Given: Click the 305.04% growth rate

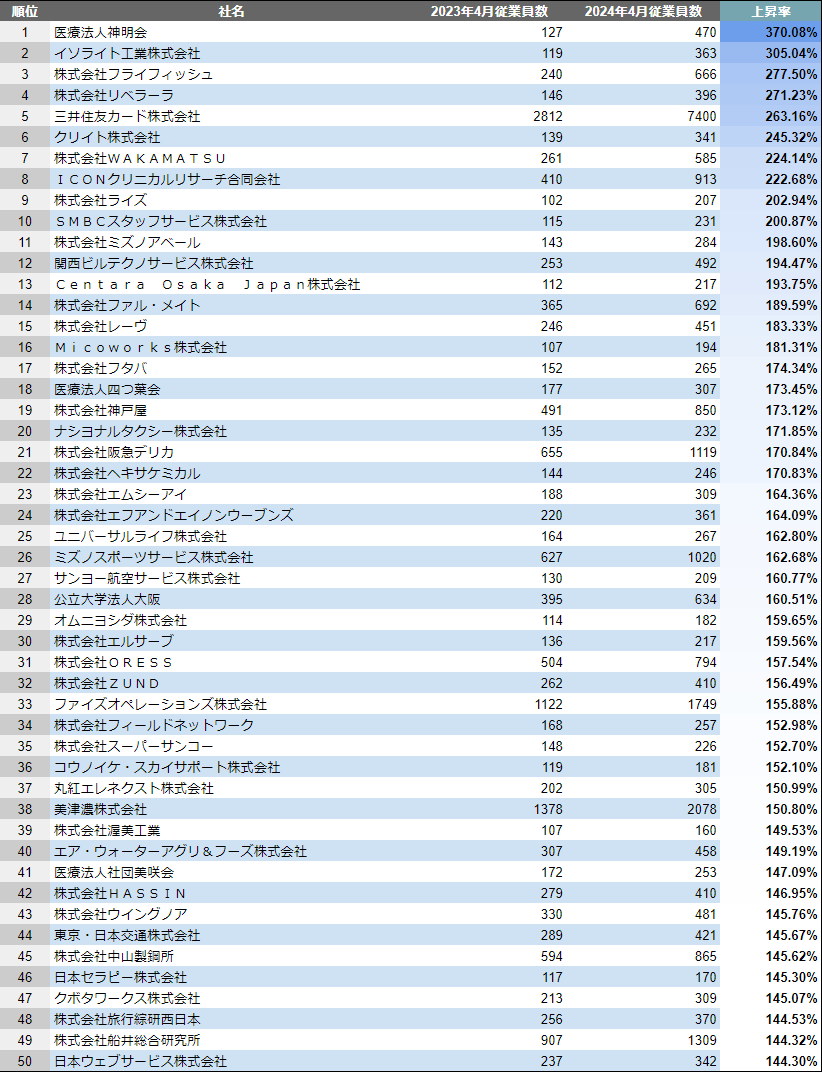Looking at the screenshot, I should pyautogui.click(x=791, y=53).
